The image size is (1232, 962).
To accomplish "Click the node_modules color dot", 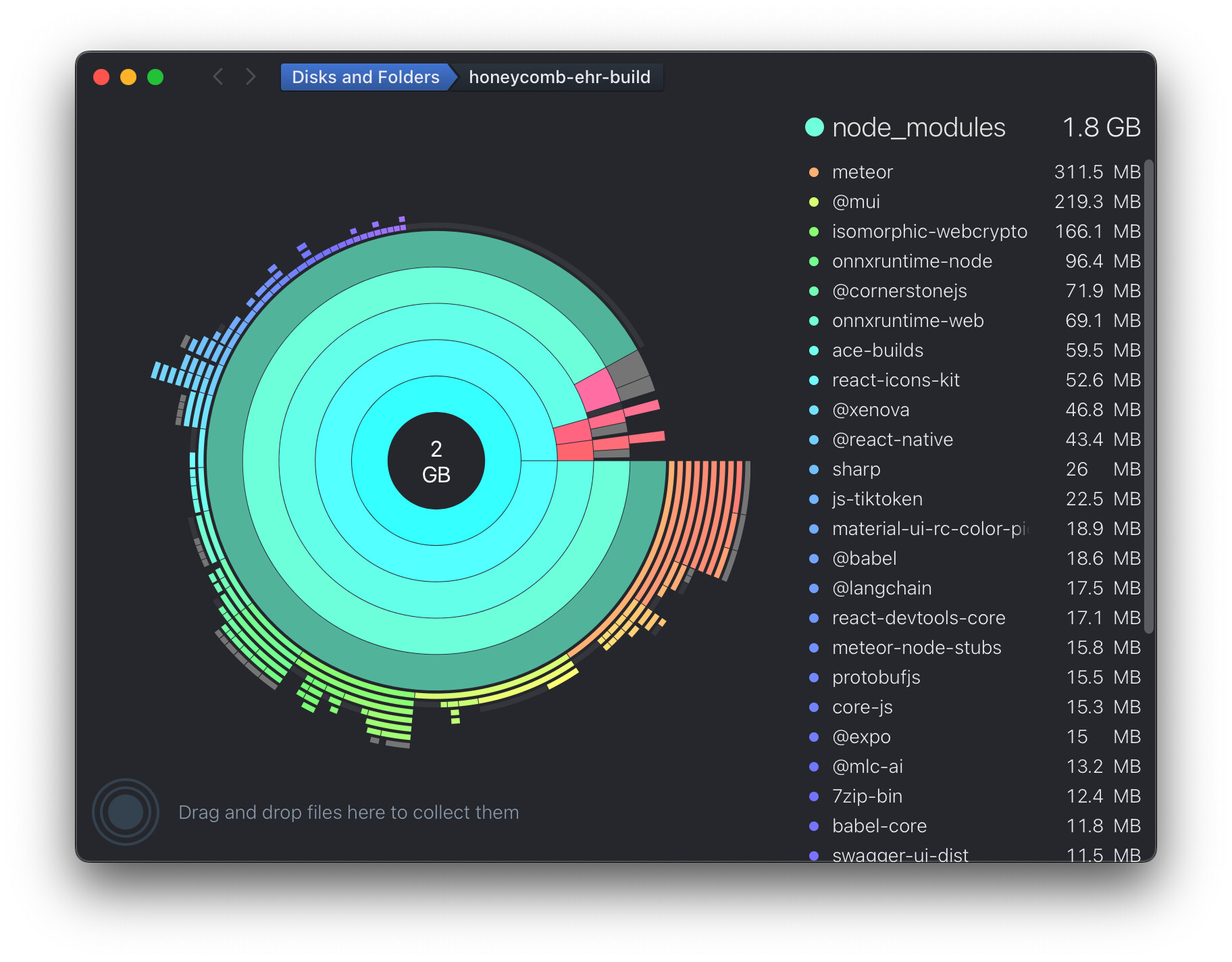I will 815,127.
